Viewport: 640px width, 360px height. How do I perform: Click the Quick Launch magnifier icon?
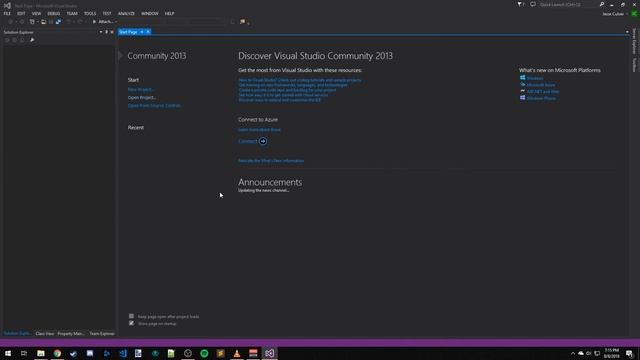(602, 4)
